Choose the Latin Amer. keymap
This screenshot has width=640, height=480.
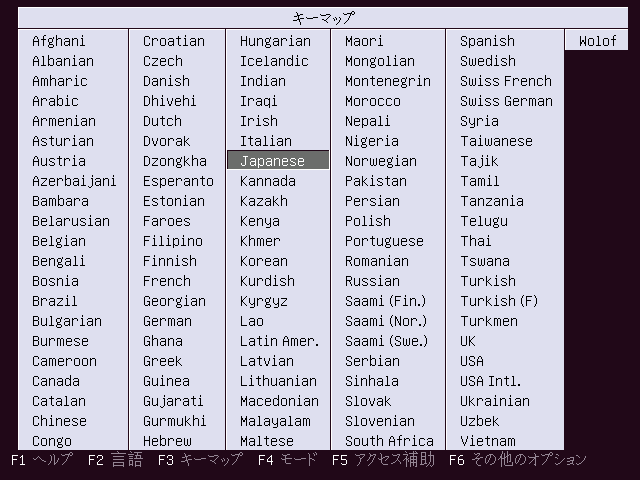[280, 341]
